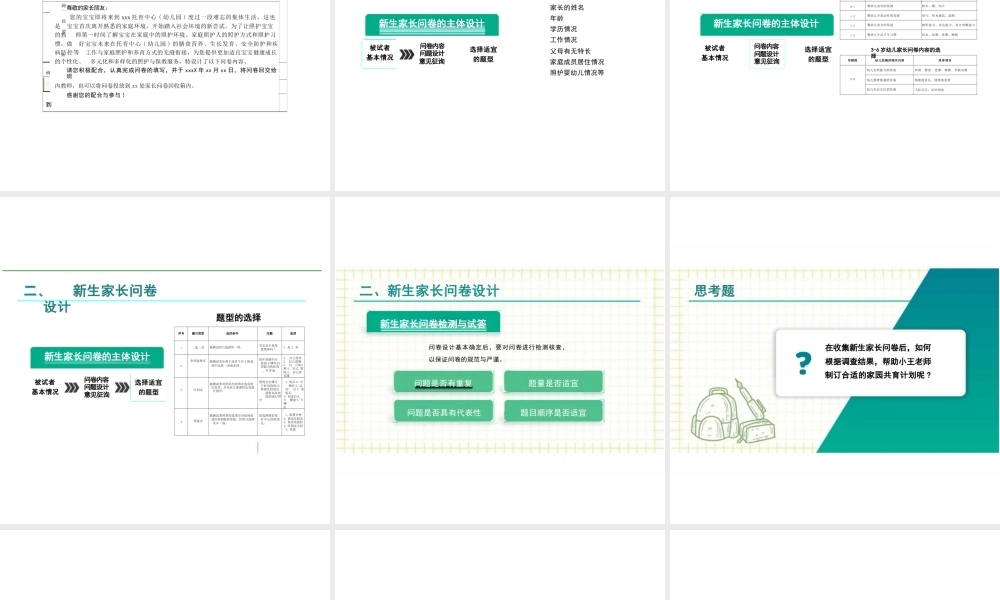Click the highlighted 问卷内容问题设计意见征询 box on top-right slide
The height and width of the screenshot is (600, 1000).
(x=766, y=54)
